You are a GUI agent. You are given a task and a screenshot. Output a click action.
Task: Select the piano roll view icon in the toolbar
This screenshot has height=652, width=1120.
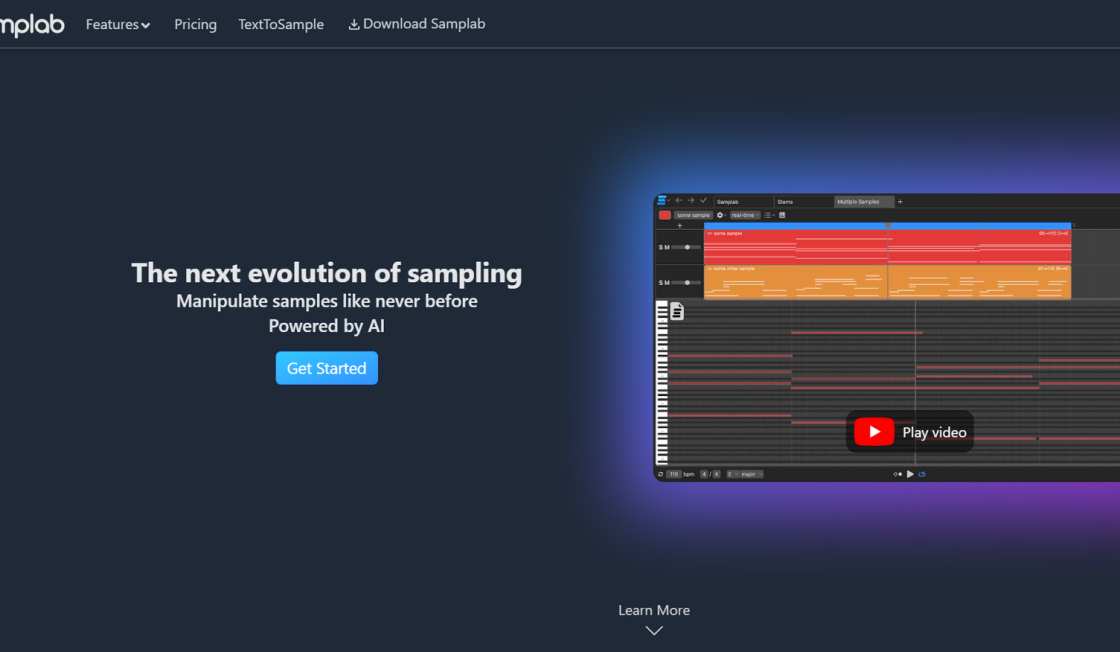click(767, 215)
